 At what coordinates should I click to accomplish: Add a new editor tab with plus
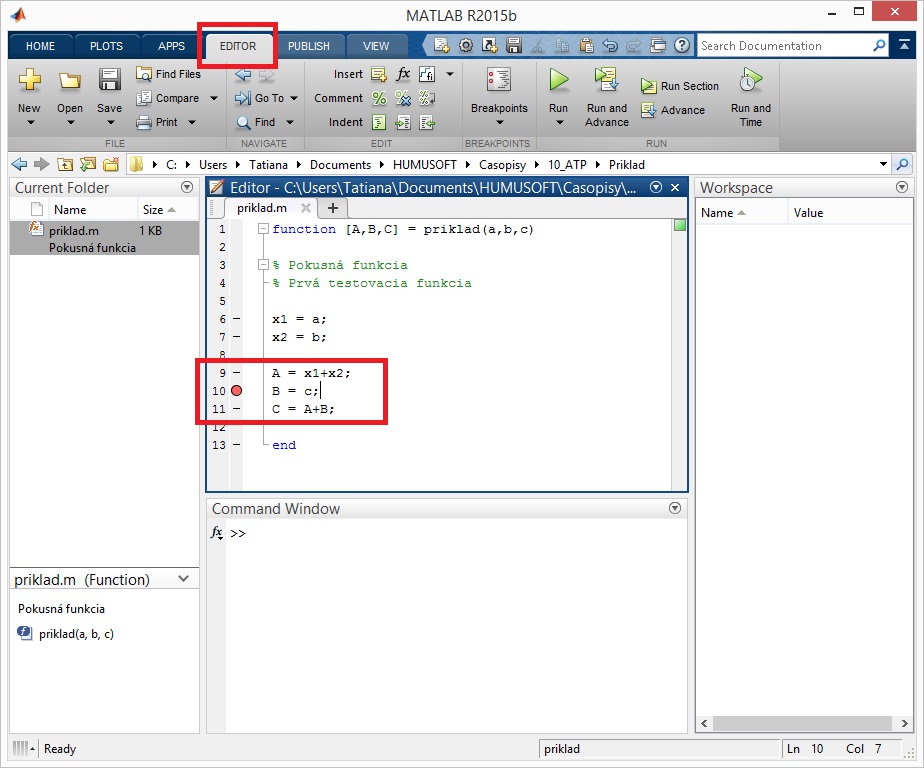point(332,208)
